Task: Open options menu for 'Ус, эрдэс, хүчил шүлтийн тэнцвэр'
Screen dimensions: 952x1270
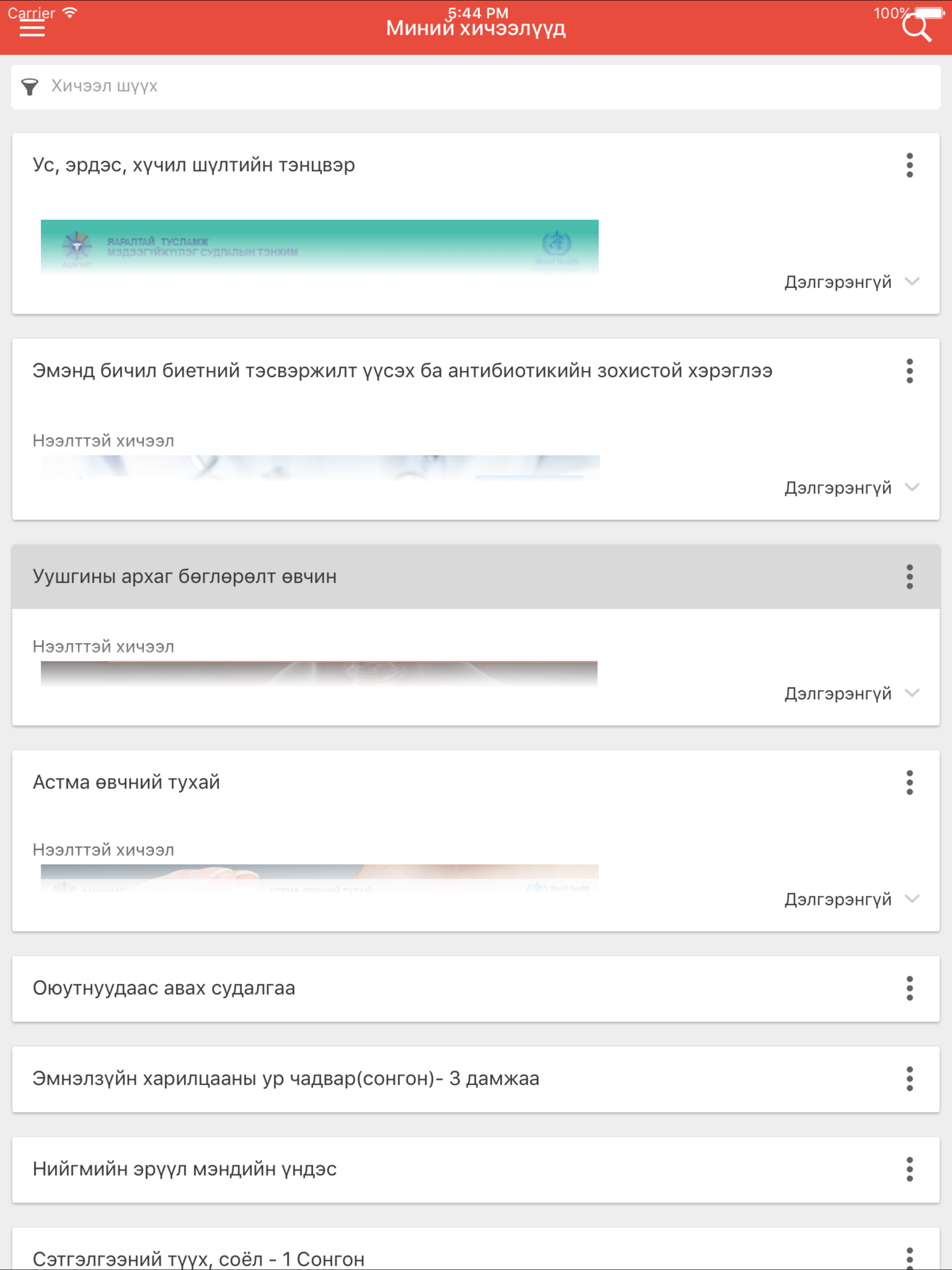Action: 910,165
